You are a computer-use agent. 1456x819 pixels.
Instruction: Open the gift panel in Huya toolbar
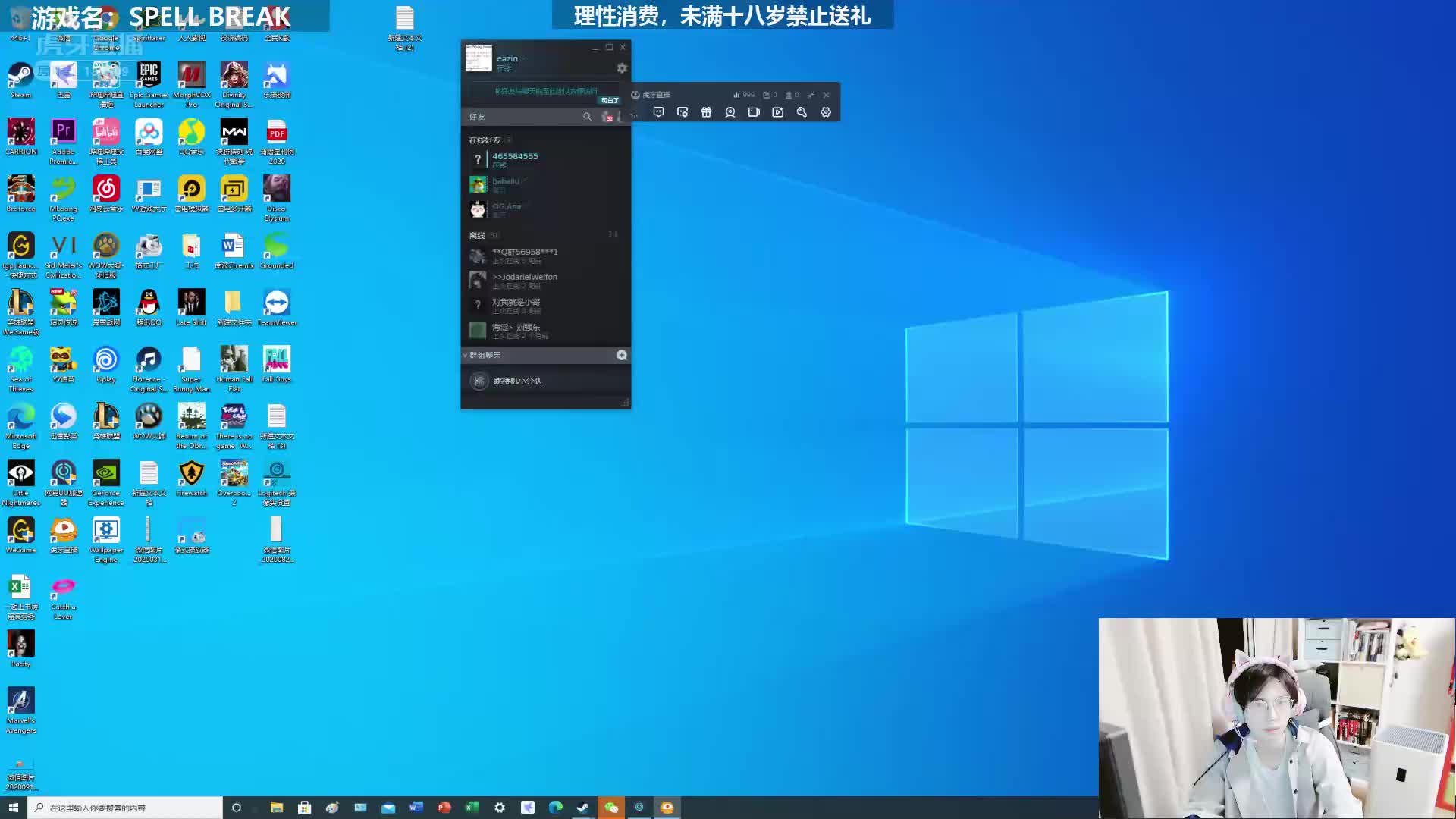click(x=706, y=112)
